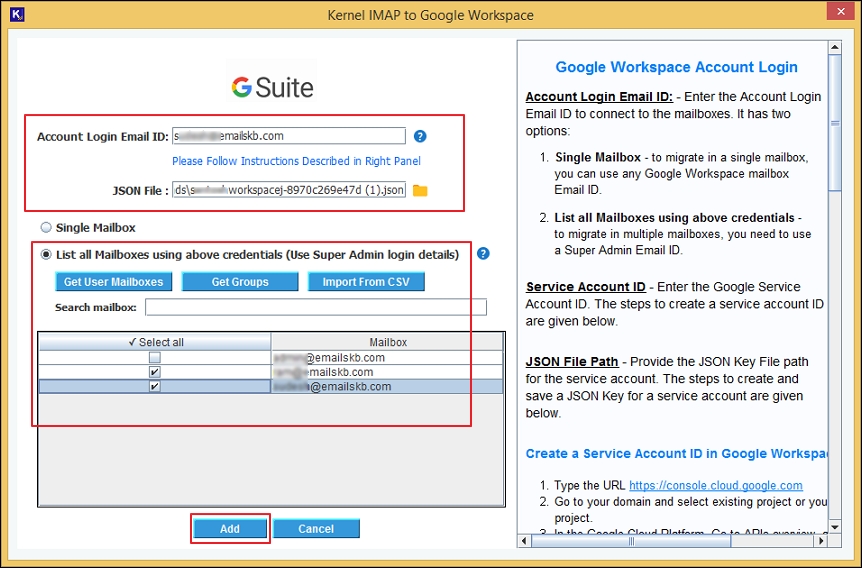Image resolution: width=862 pixels, height=568 pixels.
Task: Open the console.cloud.google.com link
Action: coord(716,485)
